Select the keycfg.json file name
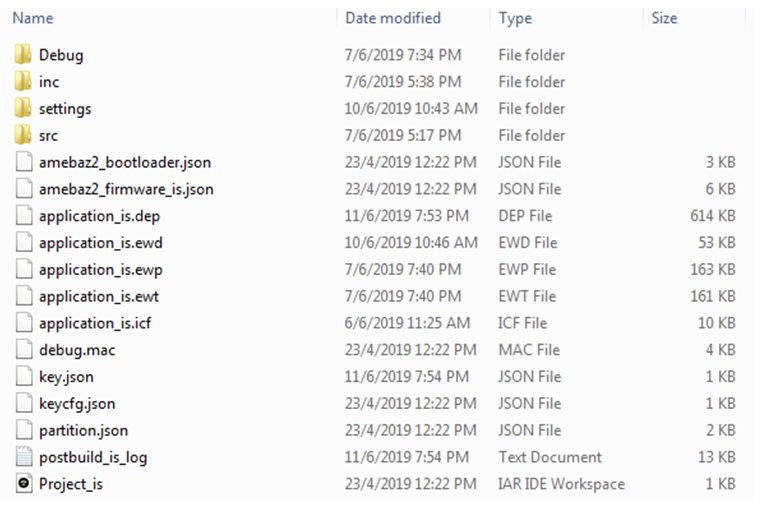The width and height of the screenshot is (762, 510). point(77,404)
